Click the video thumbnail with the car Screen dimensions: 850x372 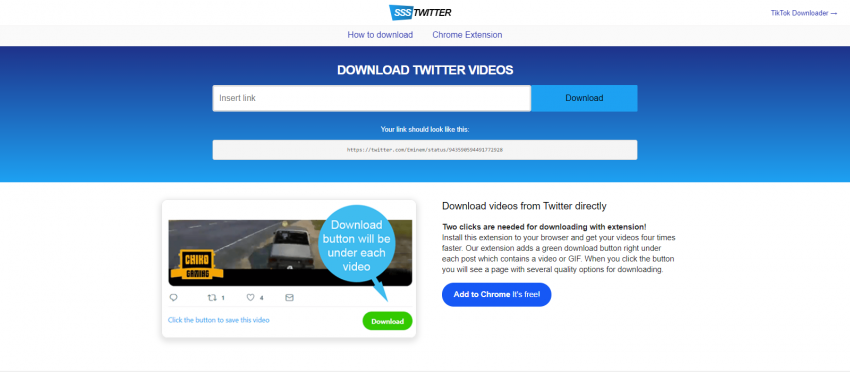pyautogui.click(x=290, y=253)
